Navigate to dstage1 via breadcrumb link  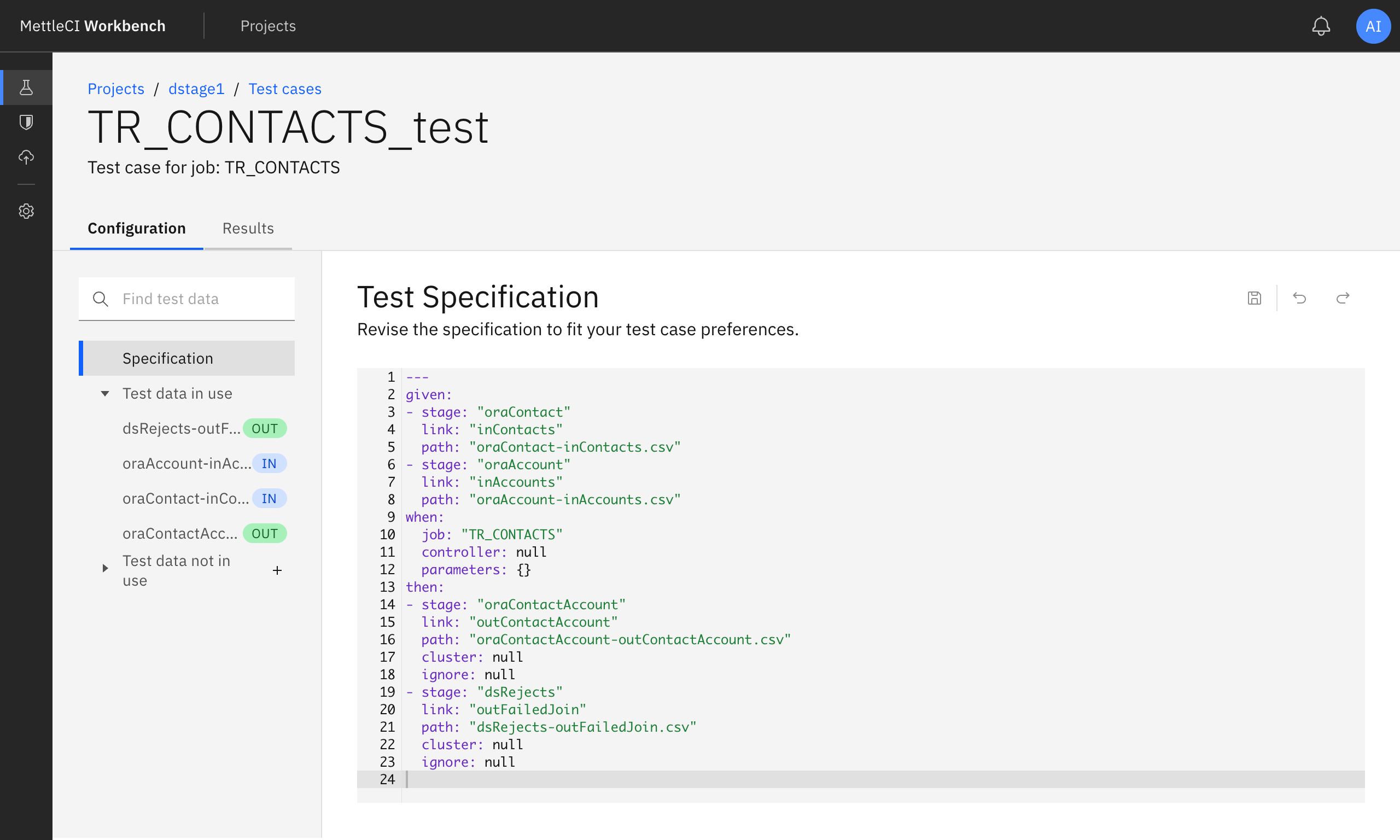(196, 89)
